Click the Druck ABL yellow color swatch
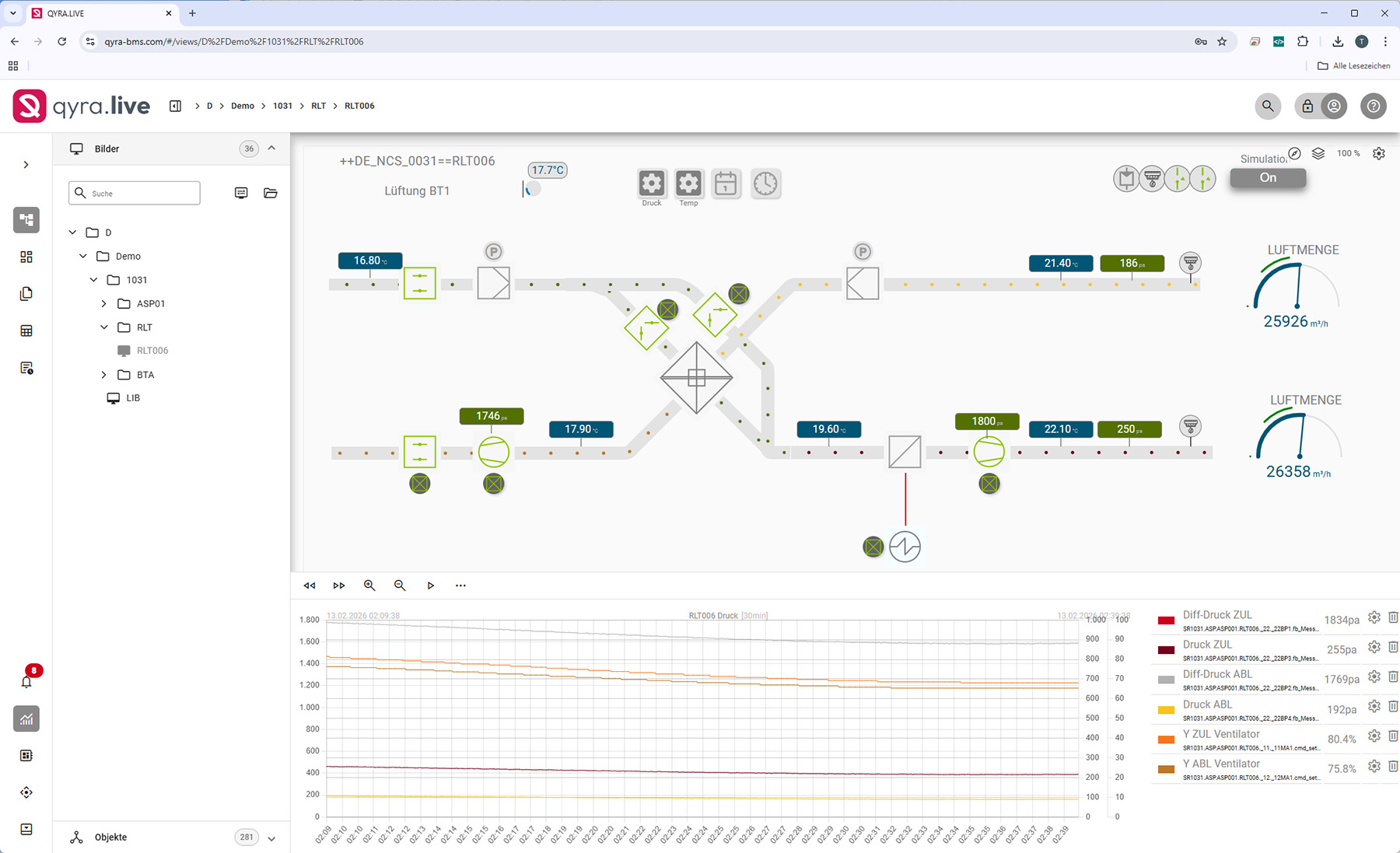The height and width of the screenshot is (853, 1400). pos(1166,710)
